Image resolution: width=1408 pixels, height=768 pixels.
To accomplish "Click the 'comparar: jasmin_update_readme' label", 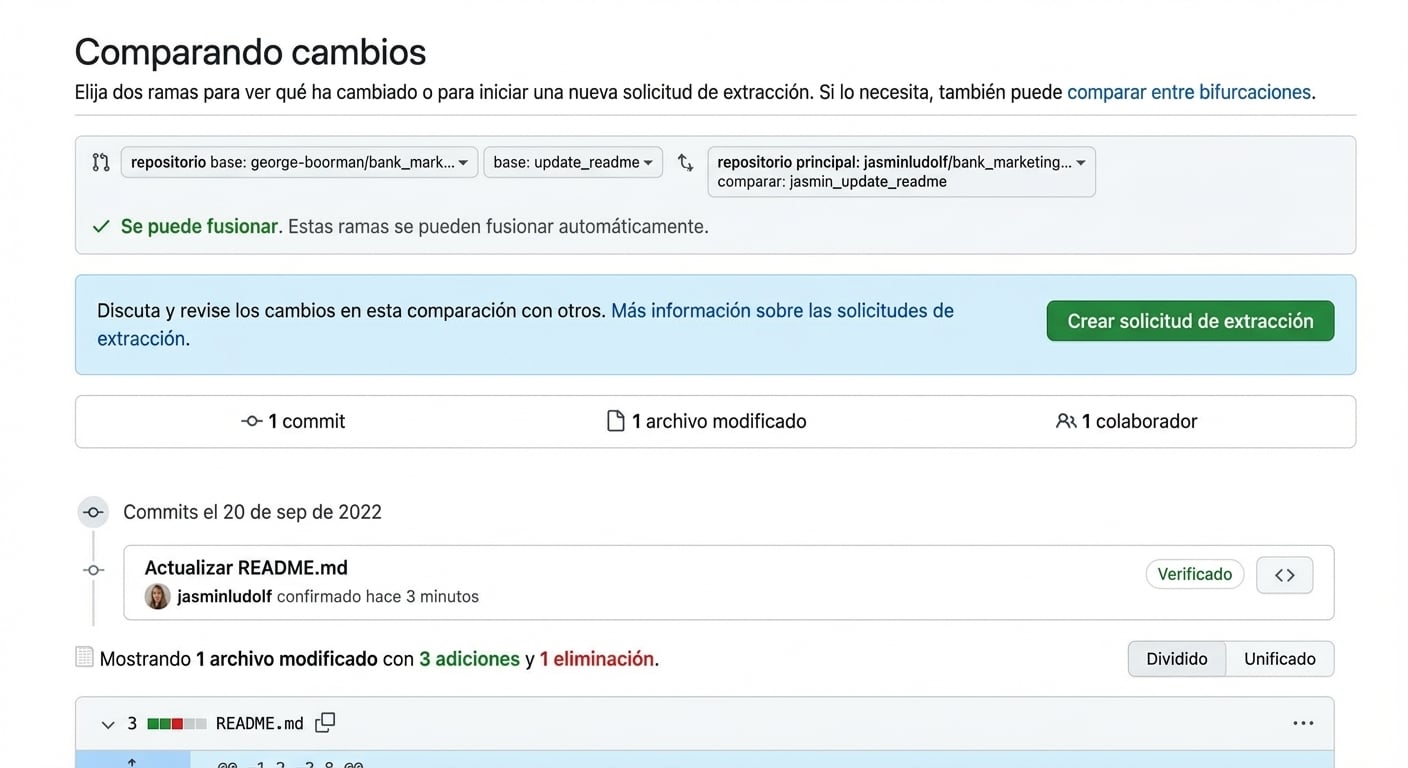I will (x=832, y=182).
